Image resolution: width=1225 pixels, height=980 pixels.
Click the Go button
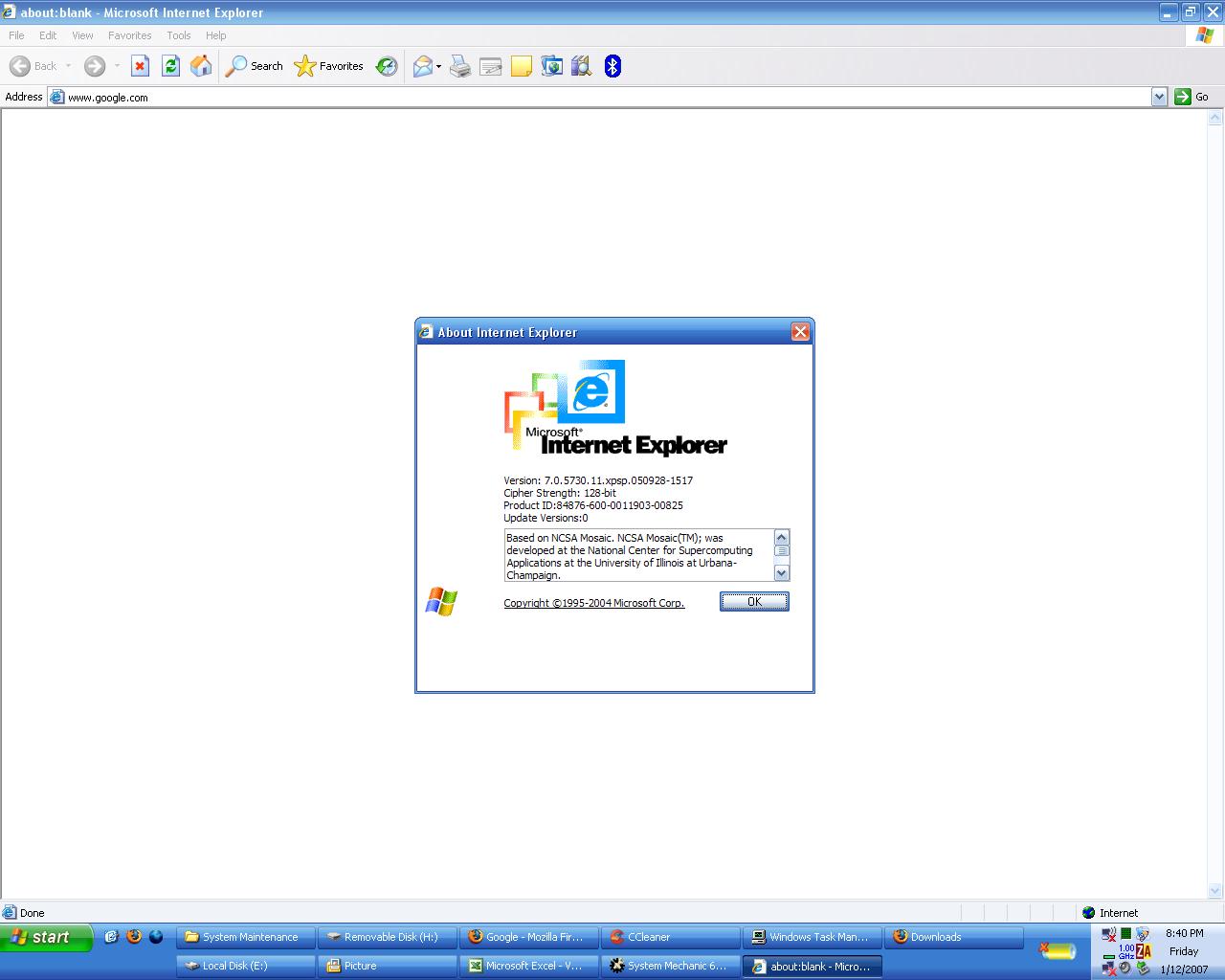[x=1192, y=97]
